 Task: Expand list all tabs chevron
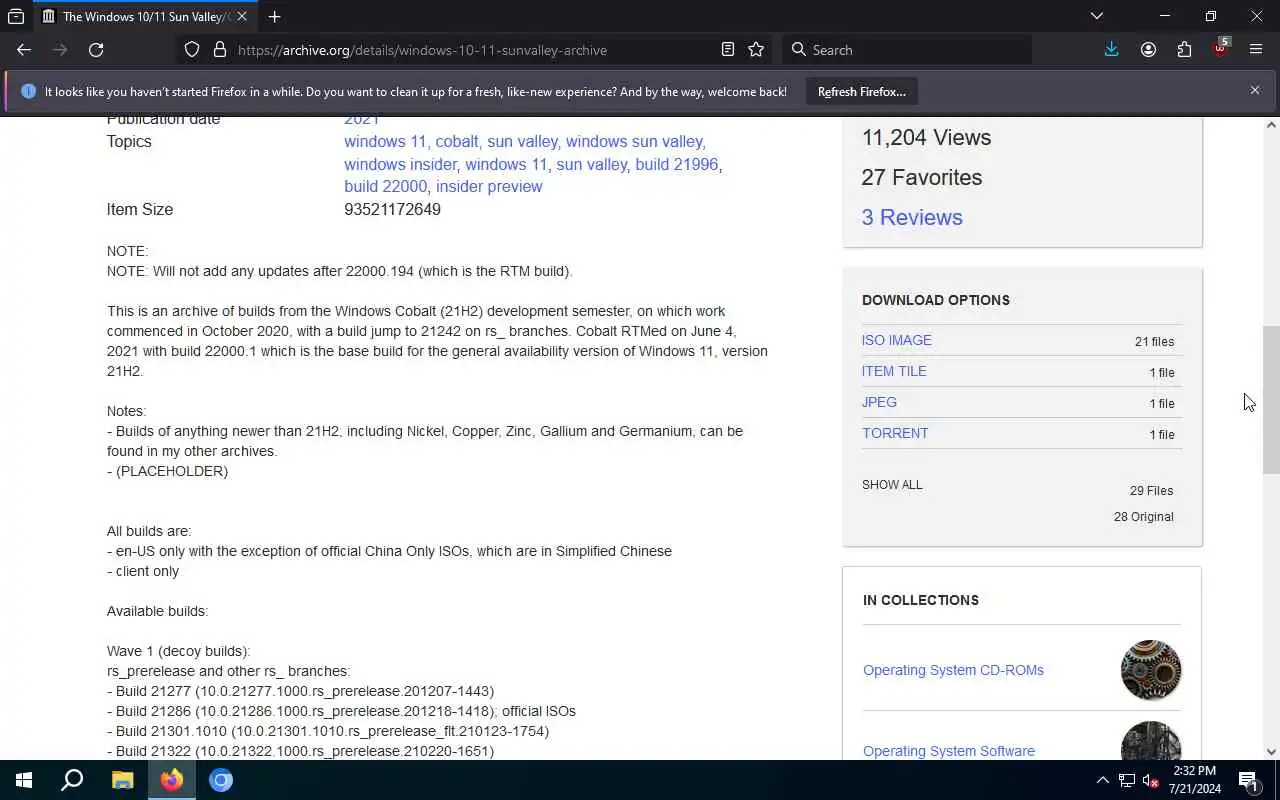tap(1097, 16)
